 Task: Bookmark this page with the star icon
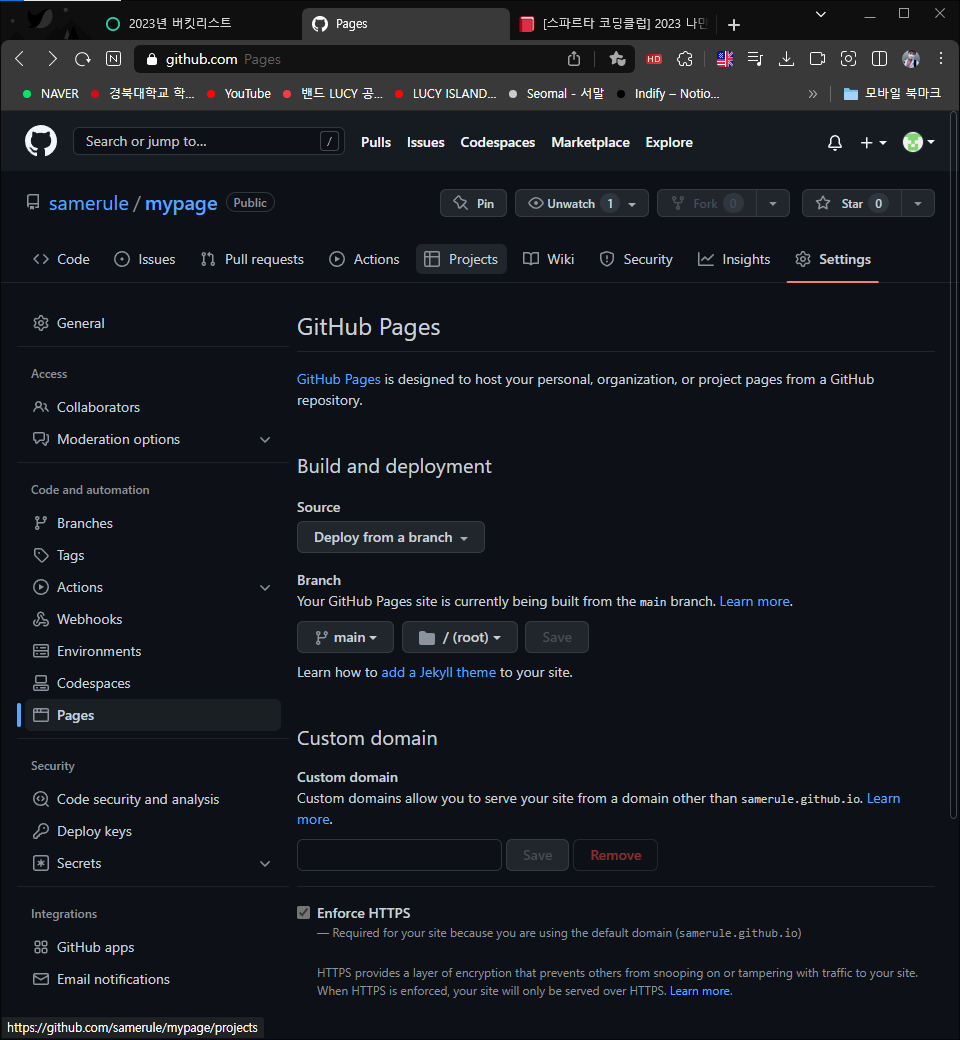[617, 59]
